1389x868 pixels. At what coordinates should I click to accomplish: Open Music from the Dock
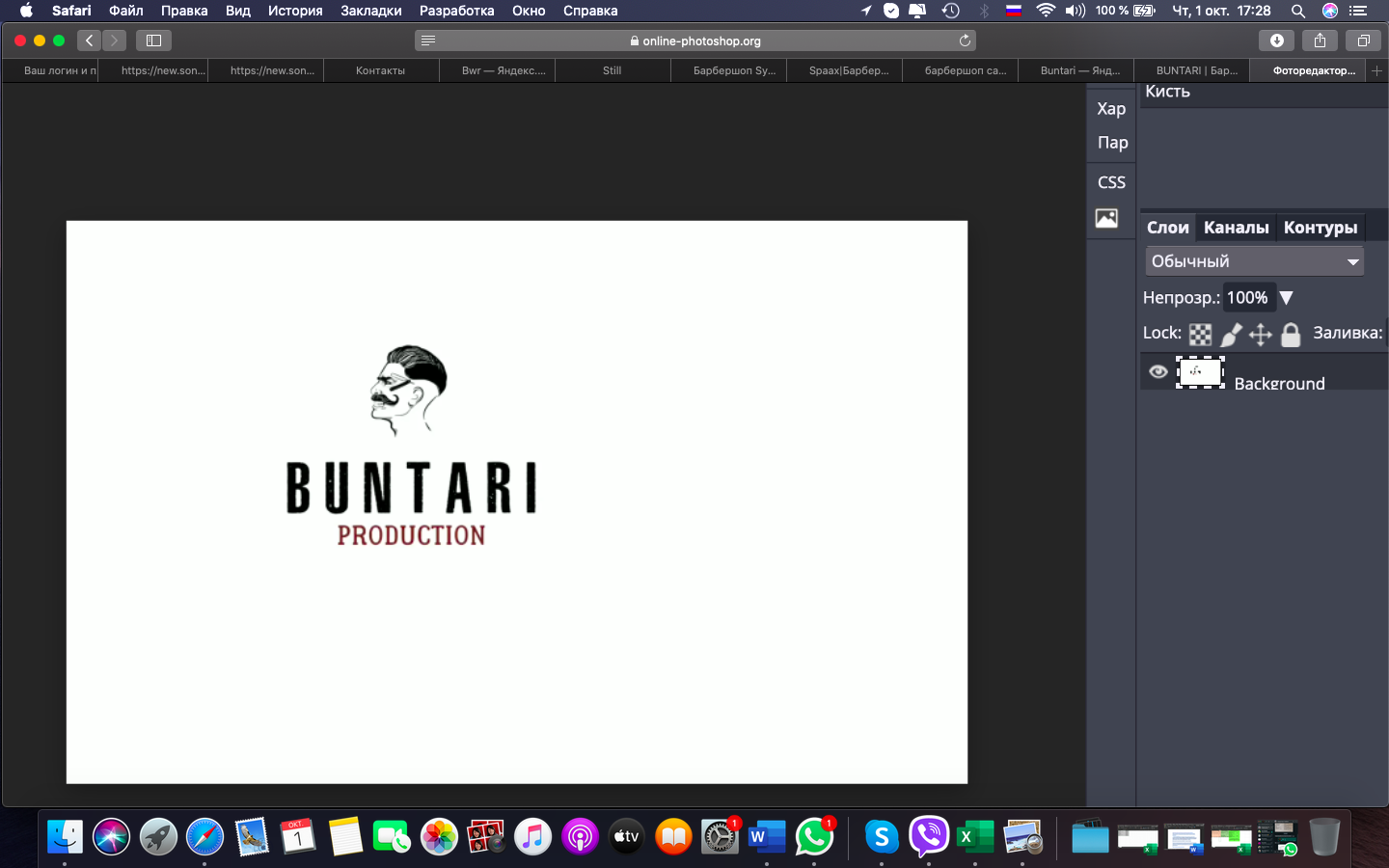532,836
